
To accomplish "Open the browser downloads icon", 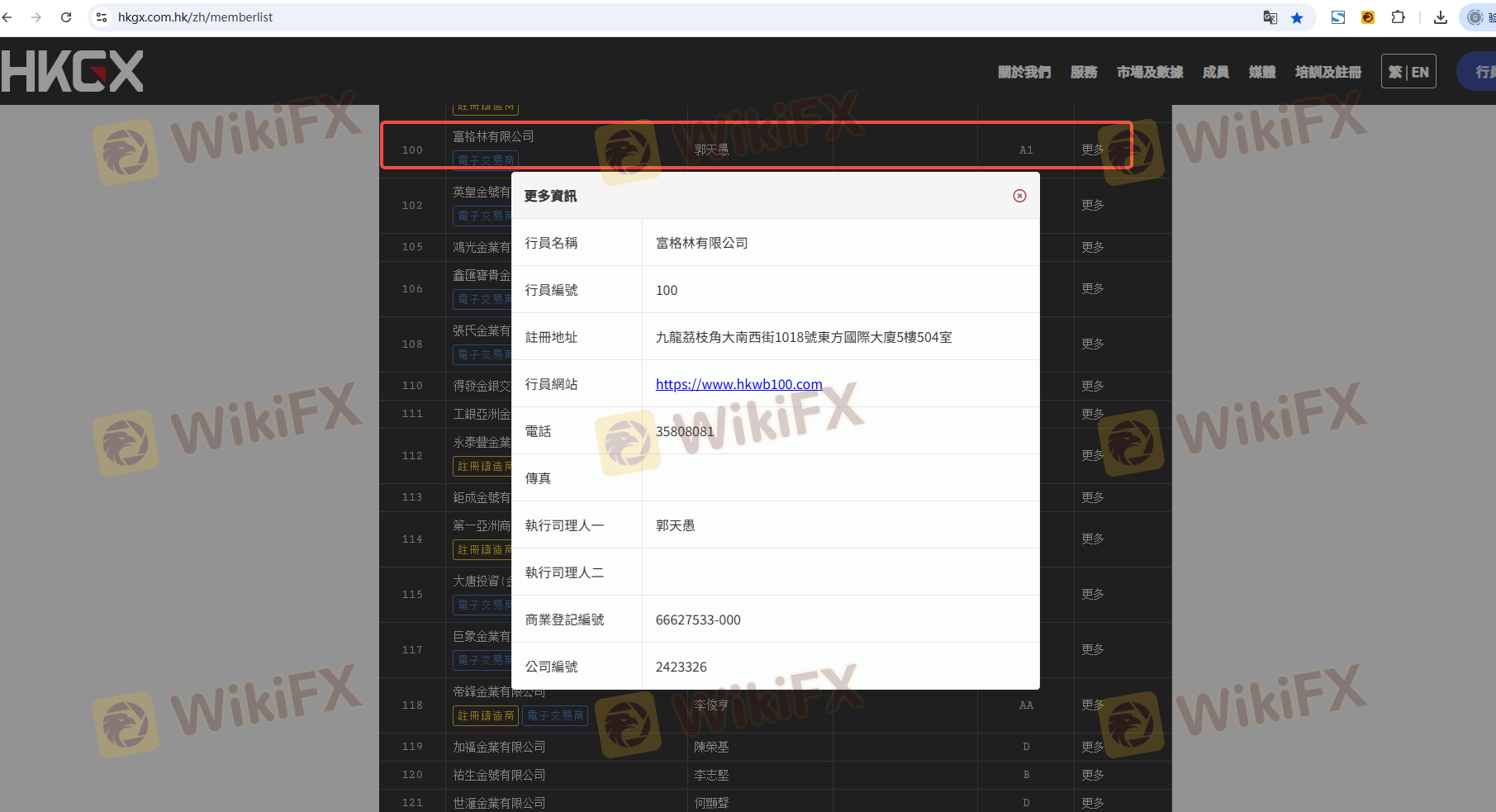I will 1440,17.
